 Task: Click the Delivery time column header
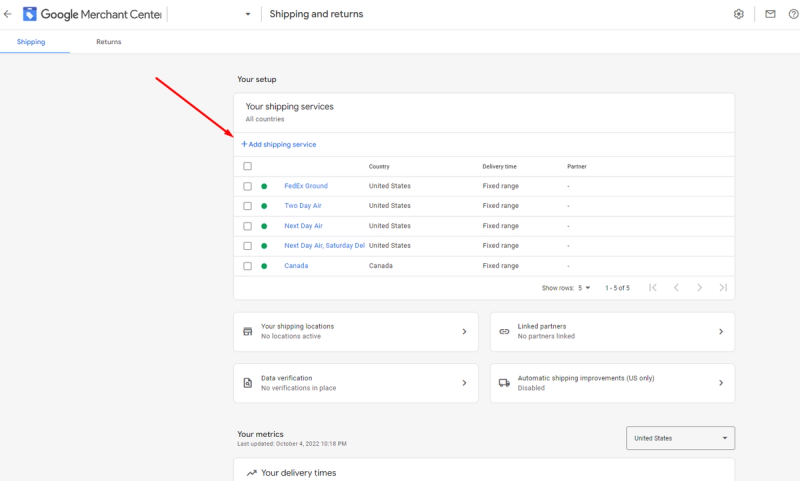pos(499,166)
